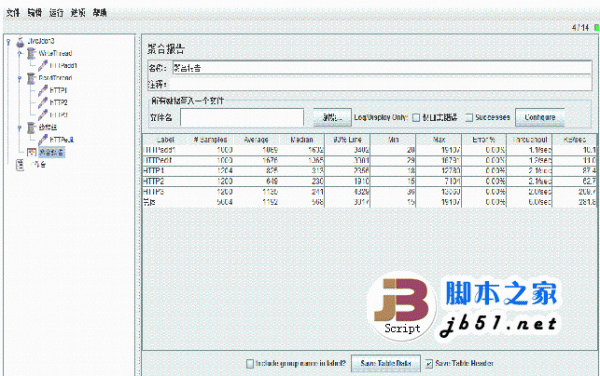600x376 pixels.
Task: Select HTTP1 label cell in table
Action: click(x=165, y=171)
